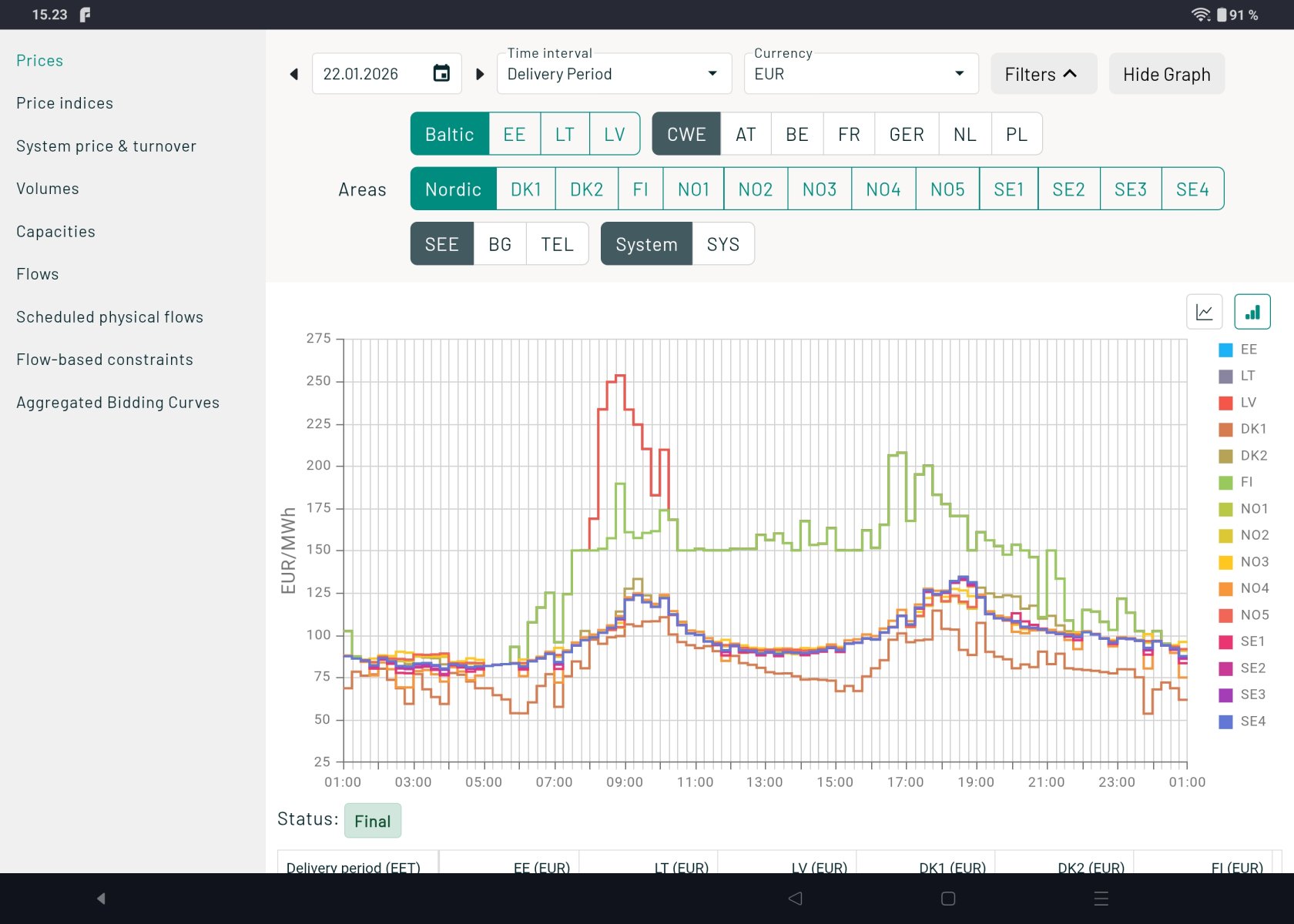This screenshot has height=924, width=1294.
Task: Select the Nordic area group button
Action: [453, 189]
